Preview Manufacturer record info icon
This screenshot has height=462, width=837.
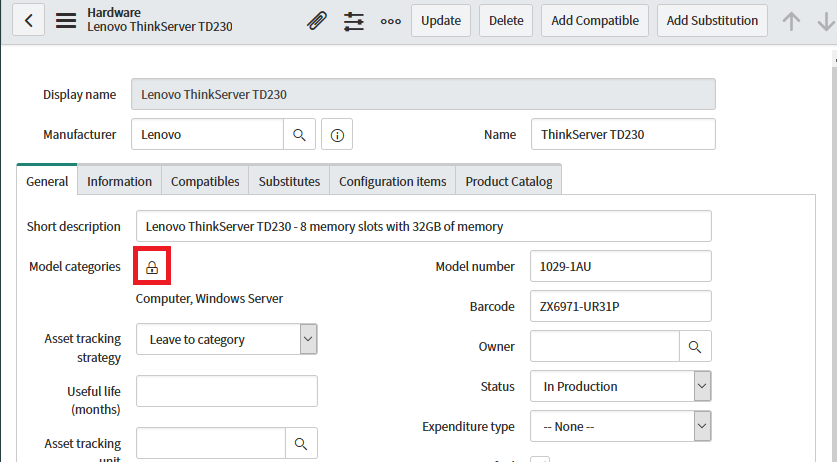[x=337, y=135]
